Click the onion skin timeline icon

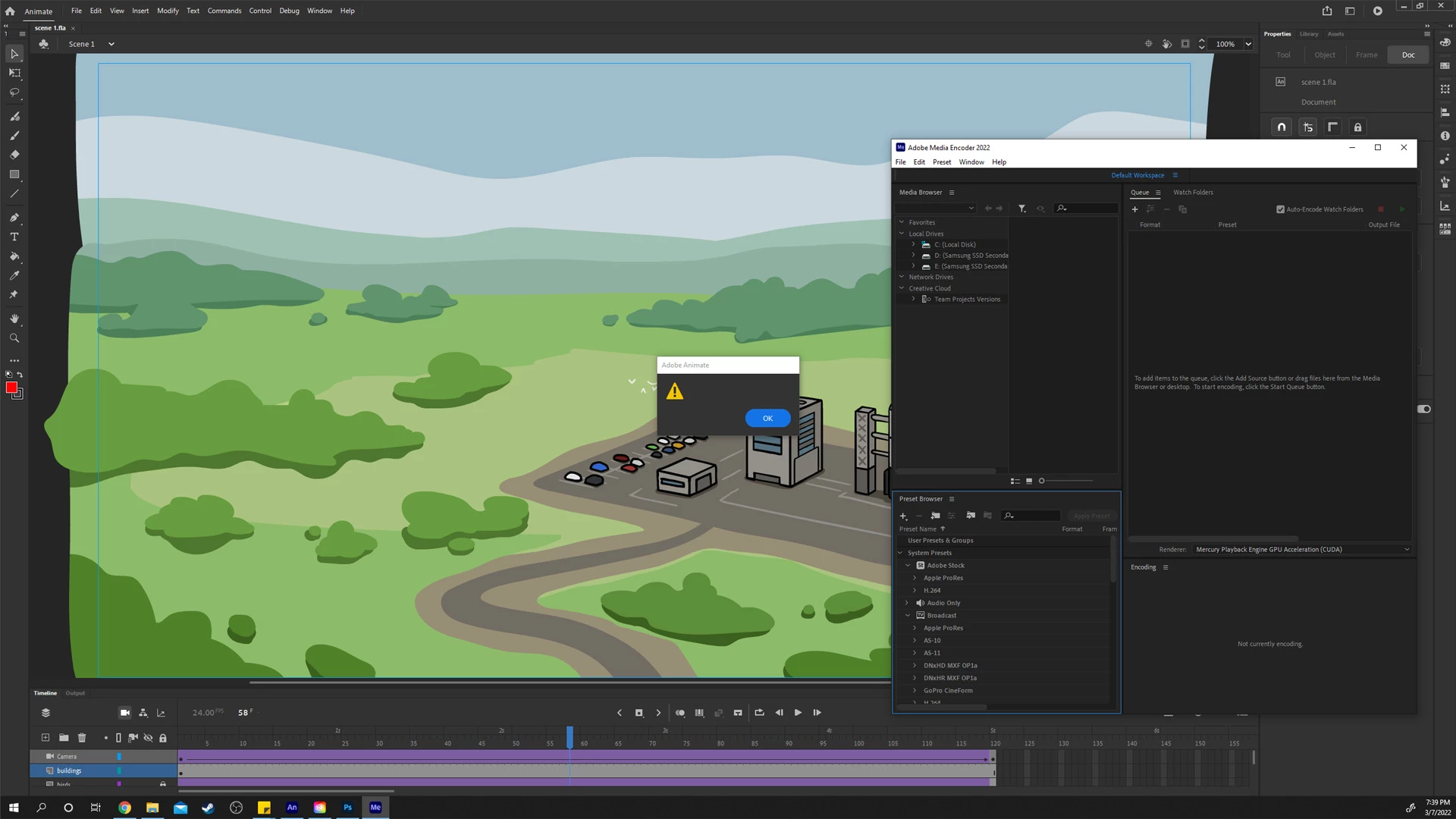680,713
